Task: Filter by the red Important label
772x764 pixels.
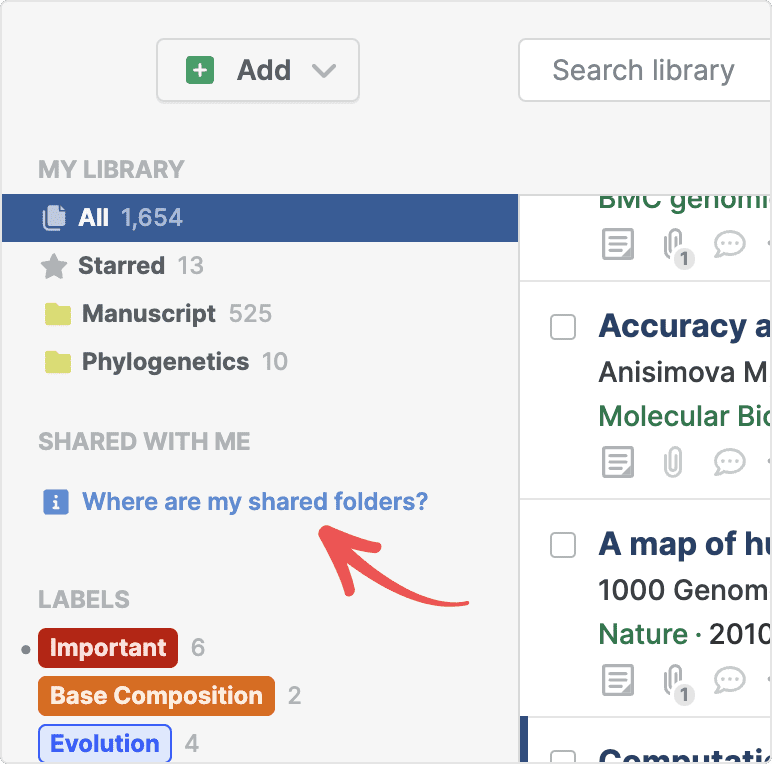Action: pos(108,648)
